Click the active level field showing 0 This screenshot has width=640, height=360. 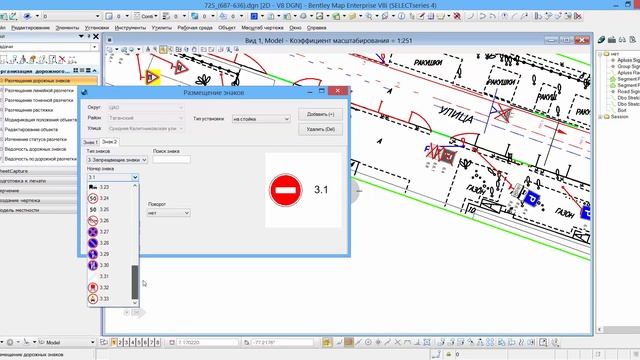[x=70, y=16]
